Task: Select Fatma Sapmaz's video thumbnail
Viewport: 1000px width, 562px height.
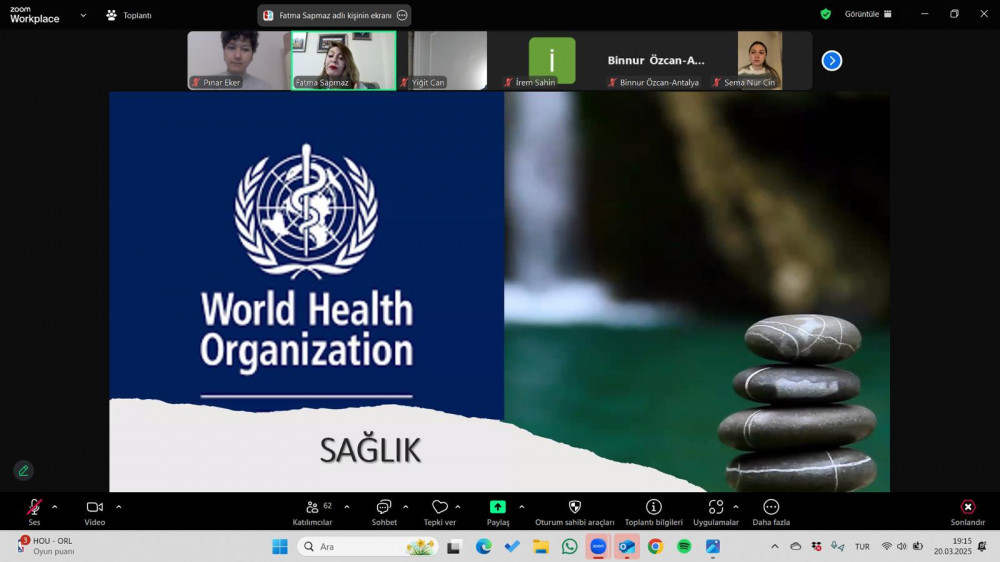Action: pos(344,61)
